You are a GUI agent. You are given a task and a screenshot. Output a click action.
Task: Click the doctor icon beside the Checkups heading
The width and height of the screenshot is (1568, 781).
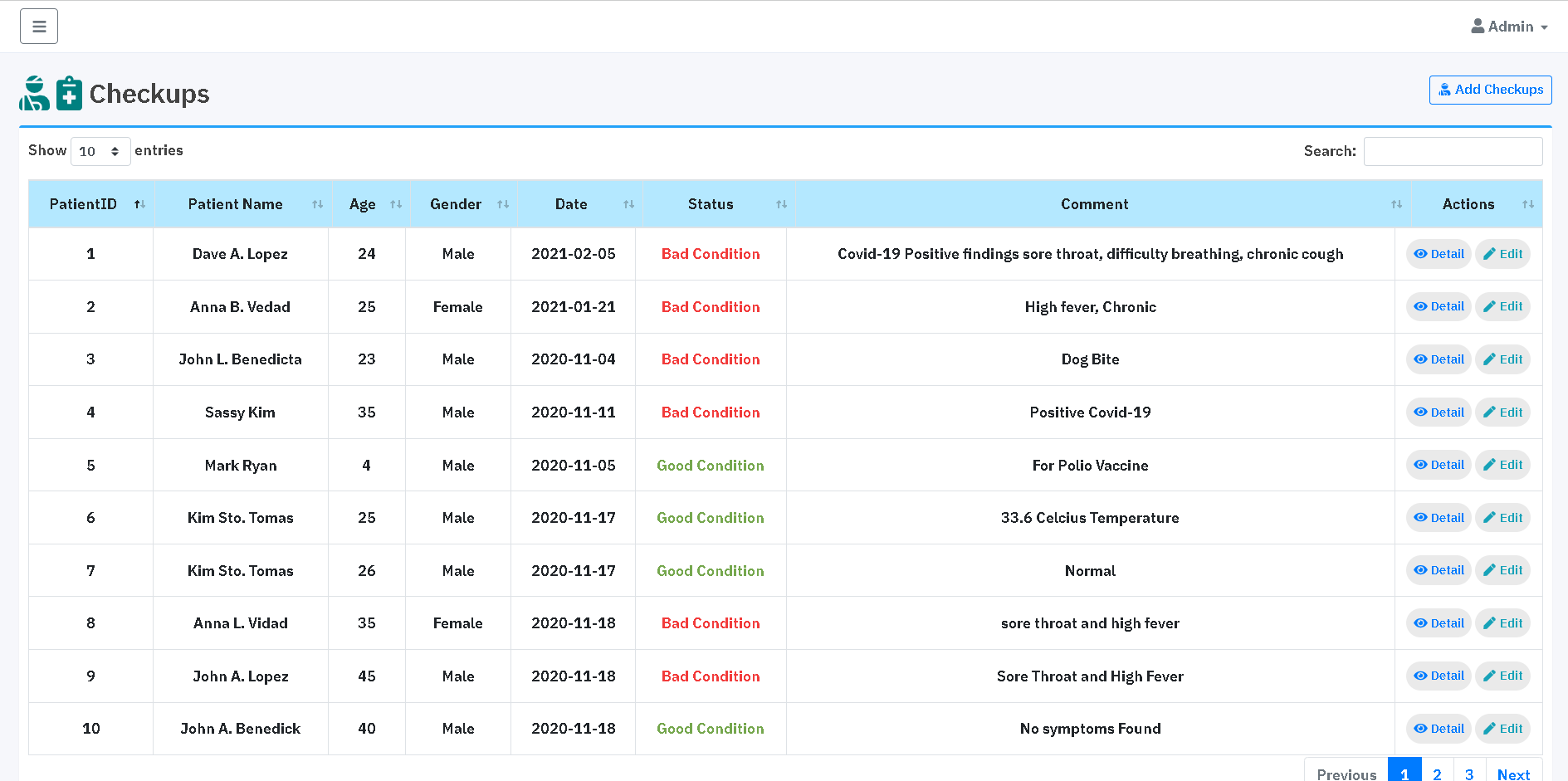(33, 93)
